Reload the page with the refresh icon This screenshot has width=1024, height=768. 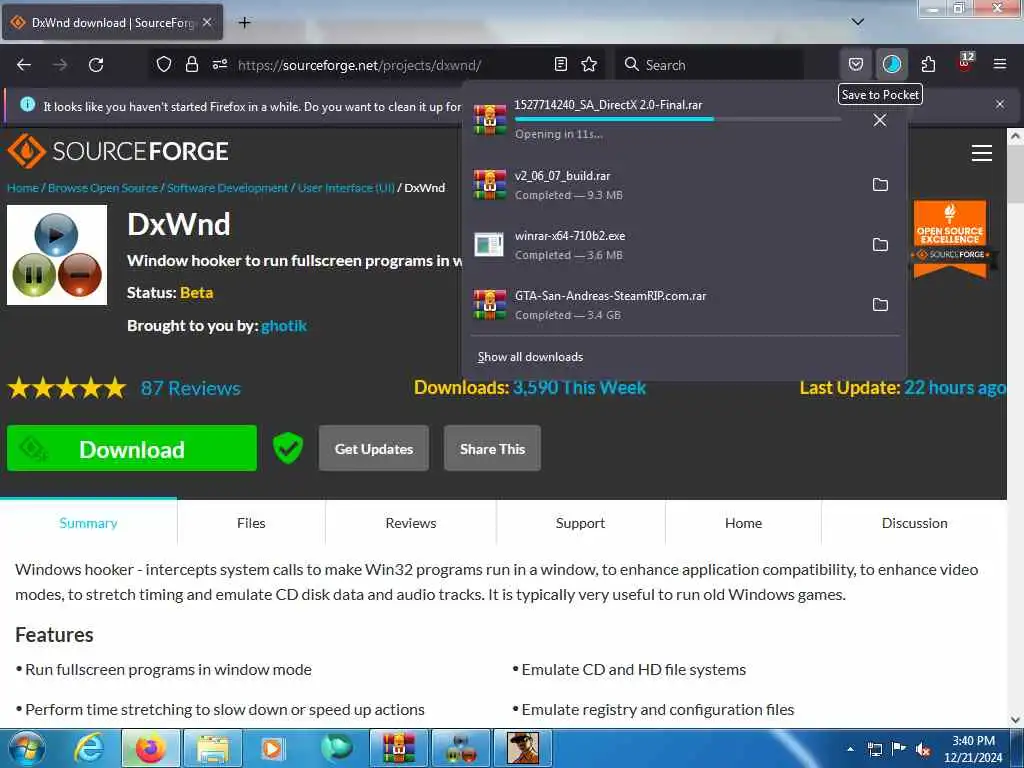[x=96, y=65]
